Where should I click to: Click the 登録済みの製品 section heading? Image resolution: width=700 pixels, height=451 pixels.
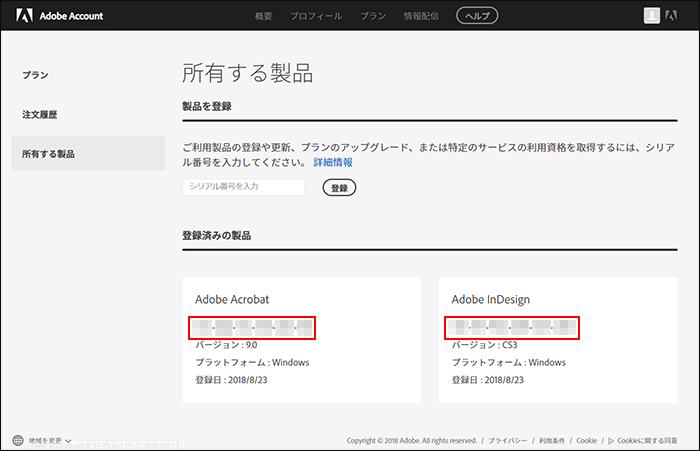pyautogui.click(x=217, y=236)
